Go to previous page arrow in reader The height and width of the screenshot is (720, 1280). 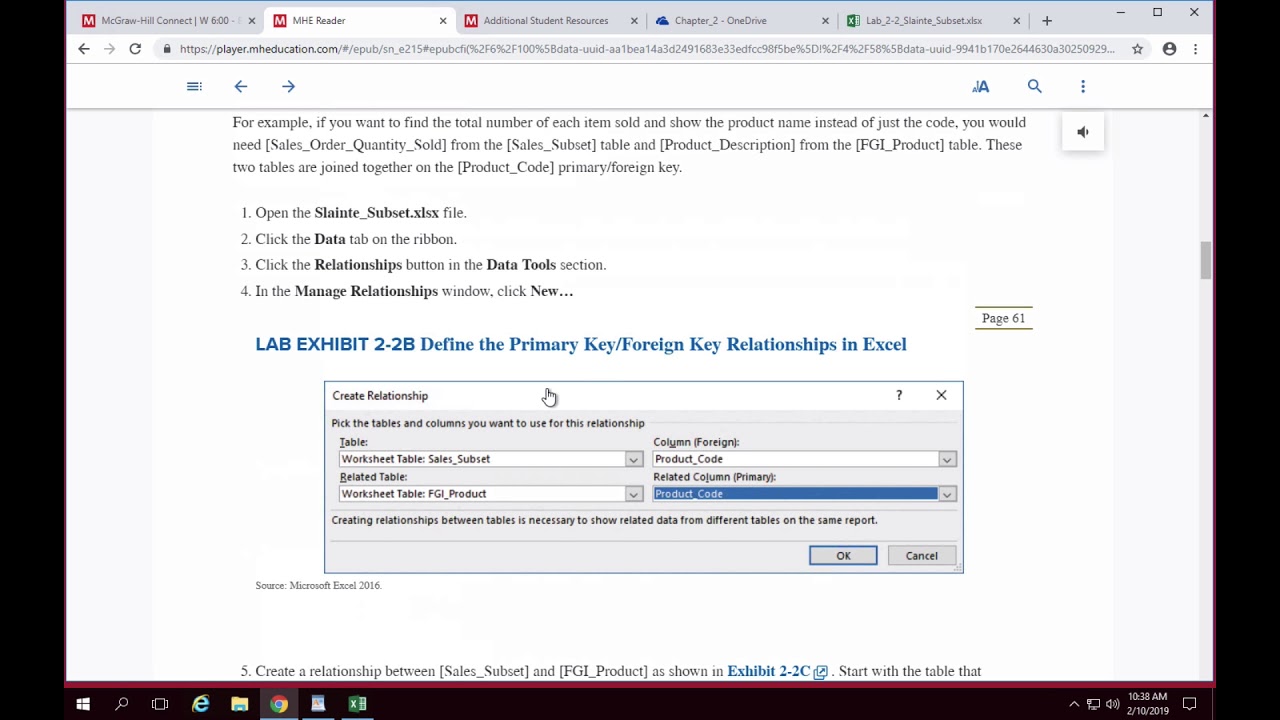click(x=241, y=86)
